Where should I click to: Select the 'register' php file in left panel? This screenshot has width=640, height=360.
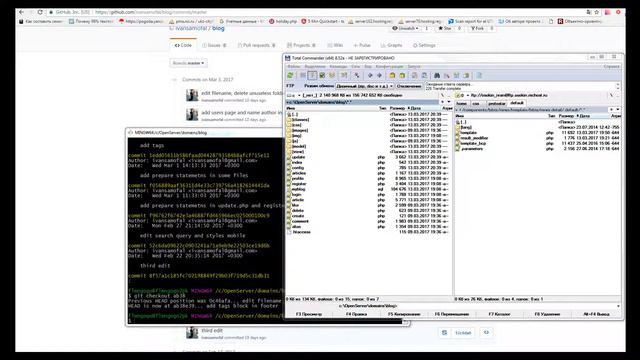tap(299, 184)
